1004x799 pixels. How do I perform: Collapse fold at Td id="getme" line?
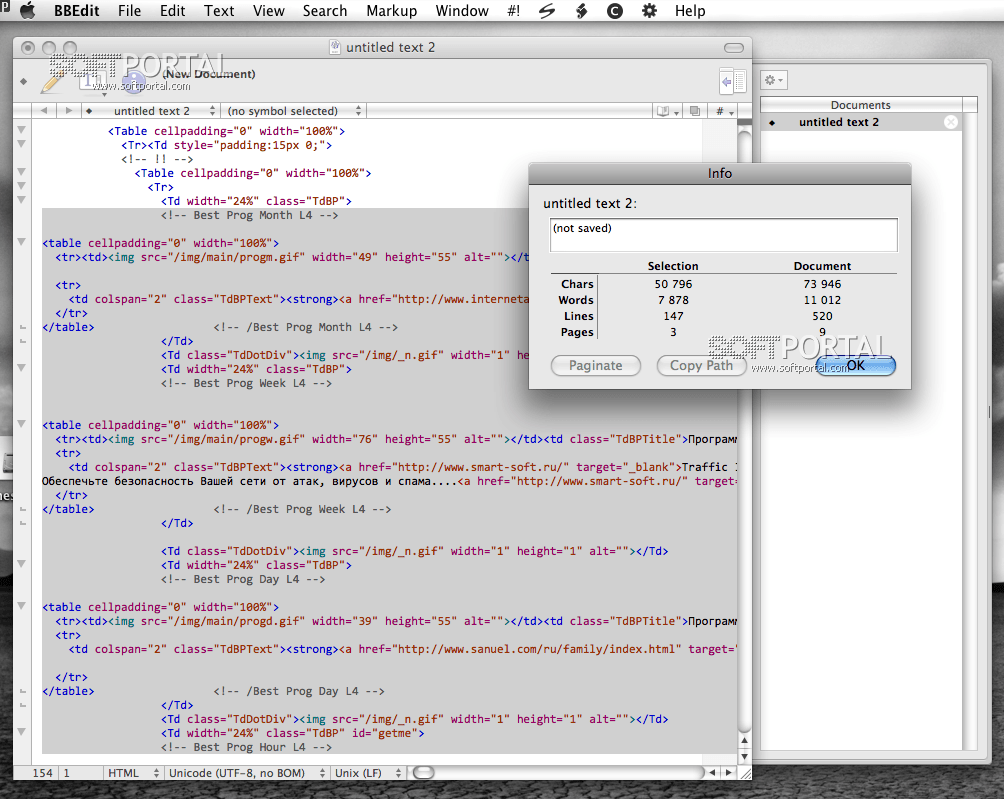pyautogui.click(x=21, y=732)
